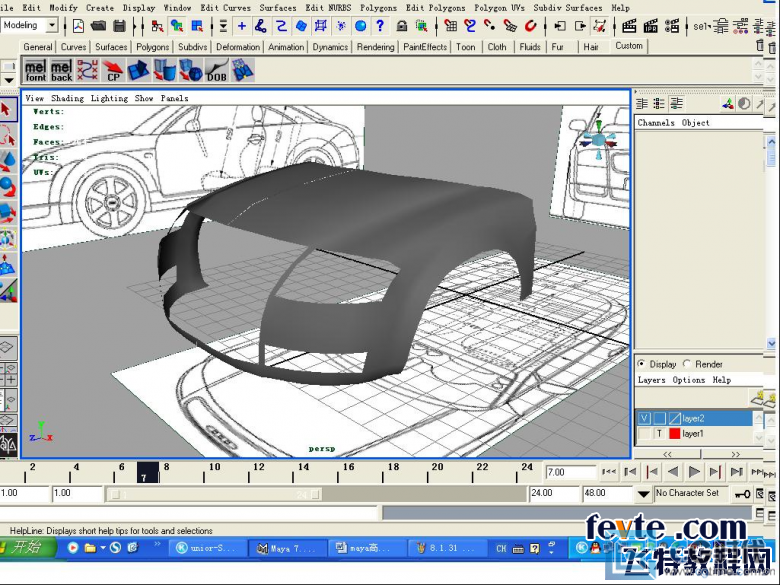Click the 'mel back' shelf button
Screen dimensions: 780x585
[61, 70]
